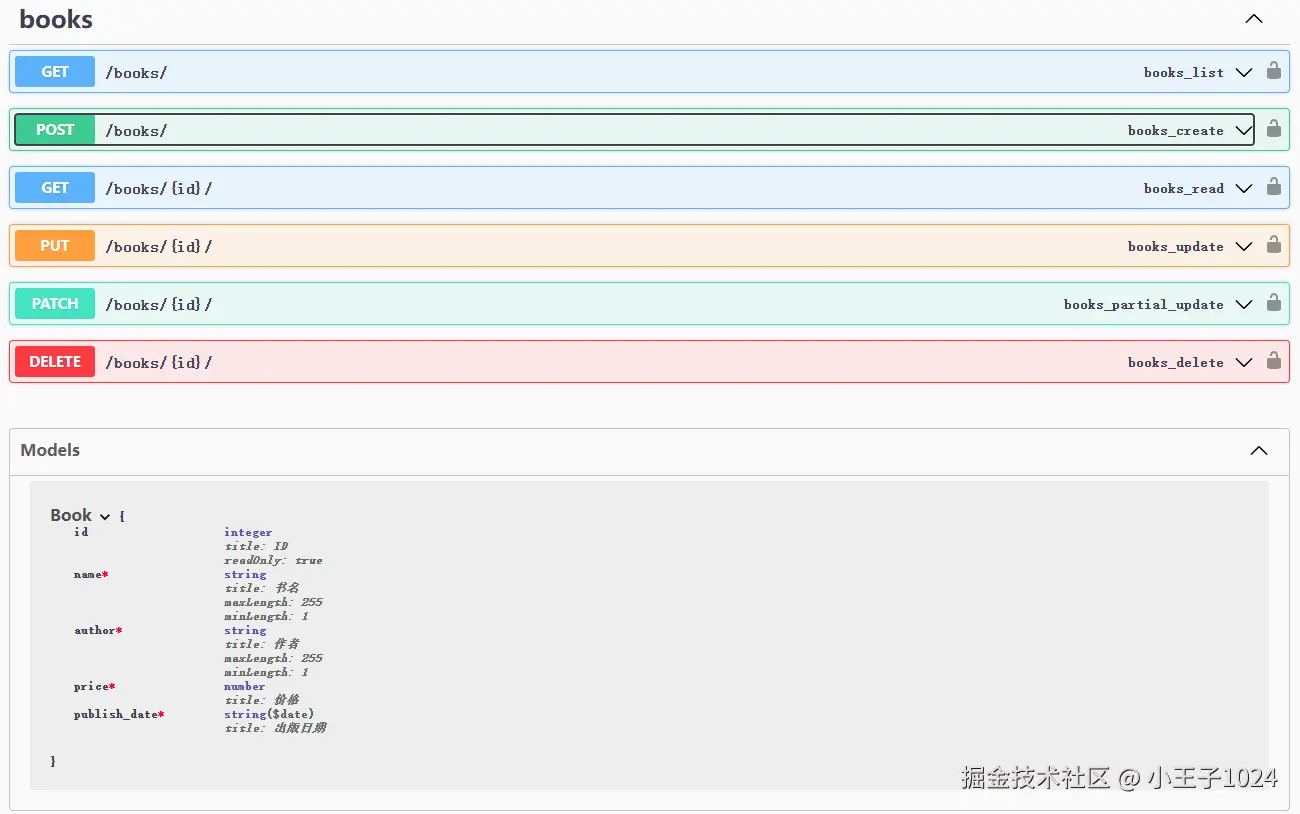Viewport: 1300px width, 814px height.
Task: Expand the books_list operation chevron
Action: [1243, 72]
